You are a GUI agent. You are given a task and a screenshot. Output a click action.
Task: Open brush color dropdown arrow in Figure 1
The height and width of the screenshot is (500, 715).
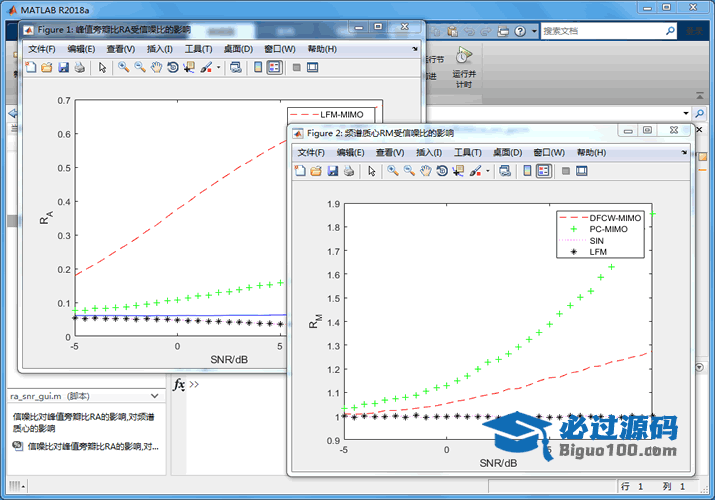click(218, 68)
